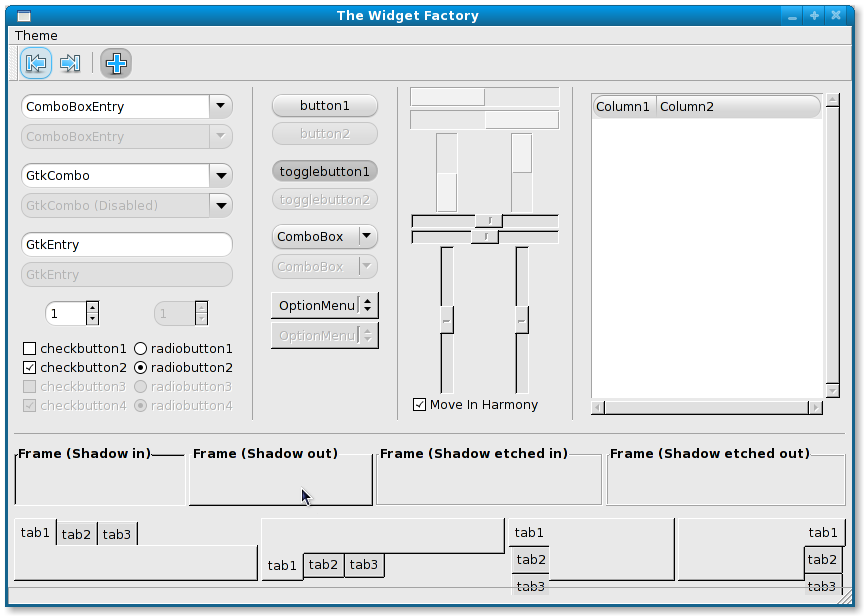Image resolution: width=864 pixels, height=616 pixels.
Task: Click the left vertical progress bar
Action: point(447,172)
